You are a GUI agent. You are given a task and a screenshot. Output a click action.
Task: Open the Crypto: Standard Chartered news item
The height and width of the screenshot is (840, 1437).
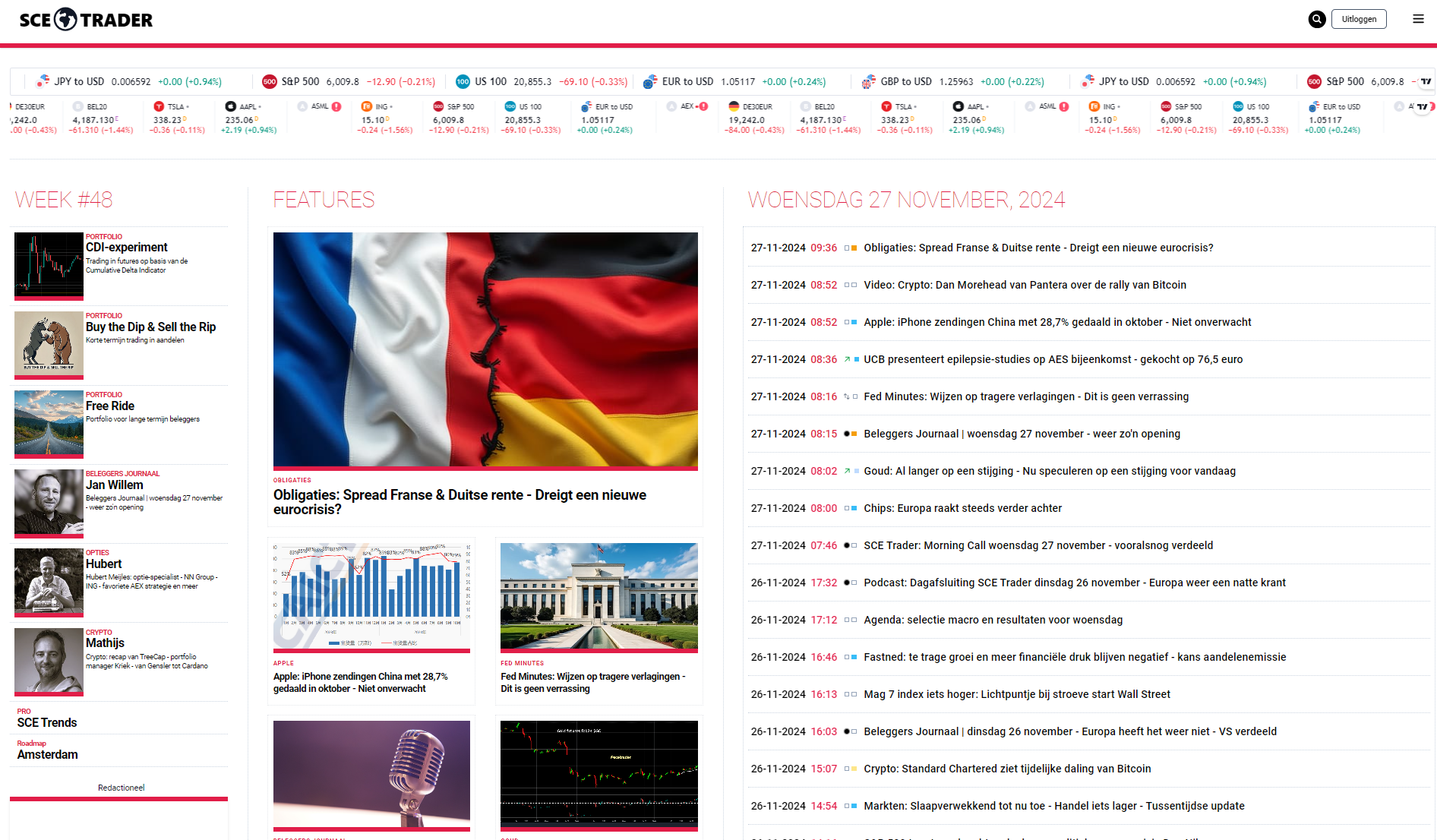[x=1007, y=769]
